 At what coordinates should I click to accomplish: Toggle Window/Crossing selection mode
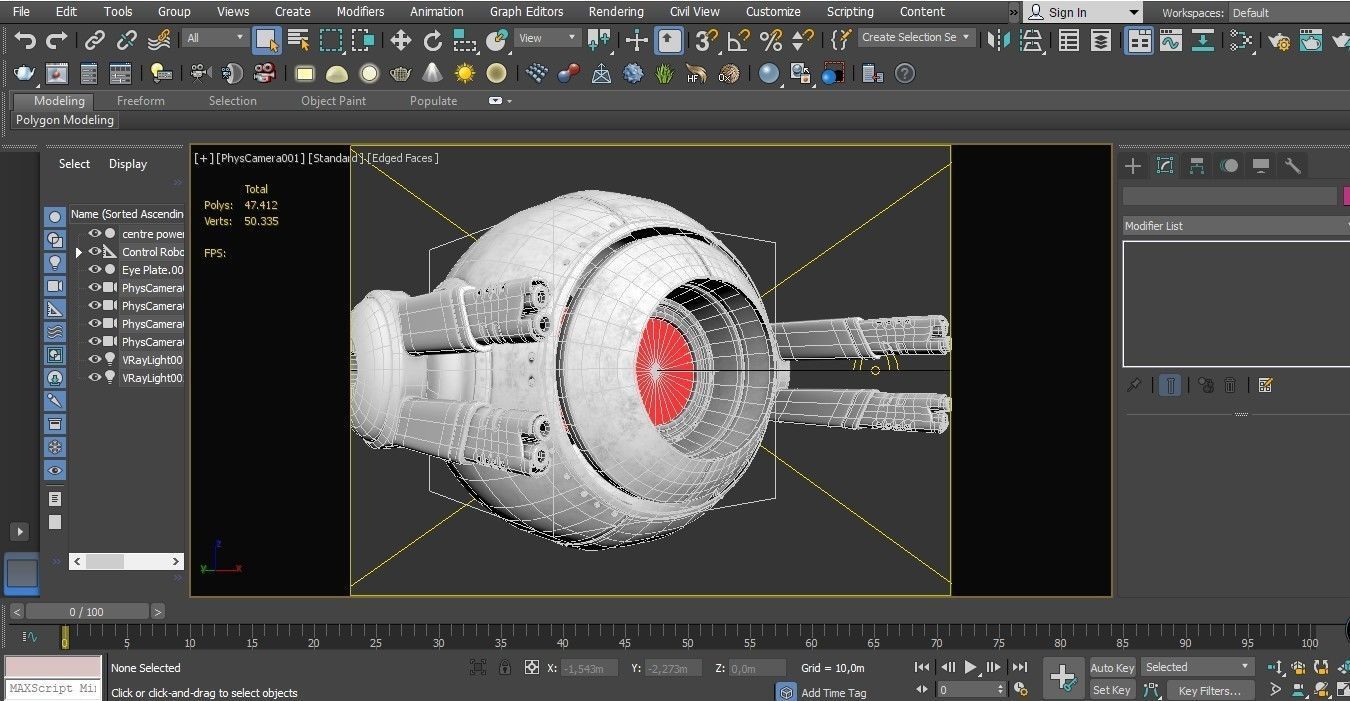click(x=363, y=40)
